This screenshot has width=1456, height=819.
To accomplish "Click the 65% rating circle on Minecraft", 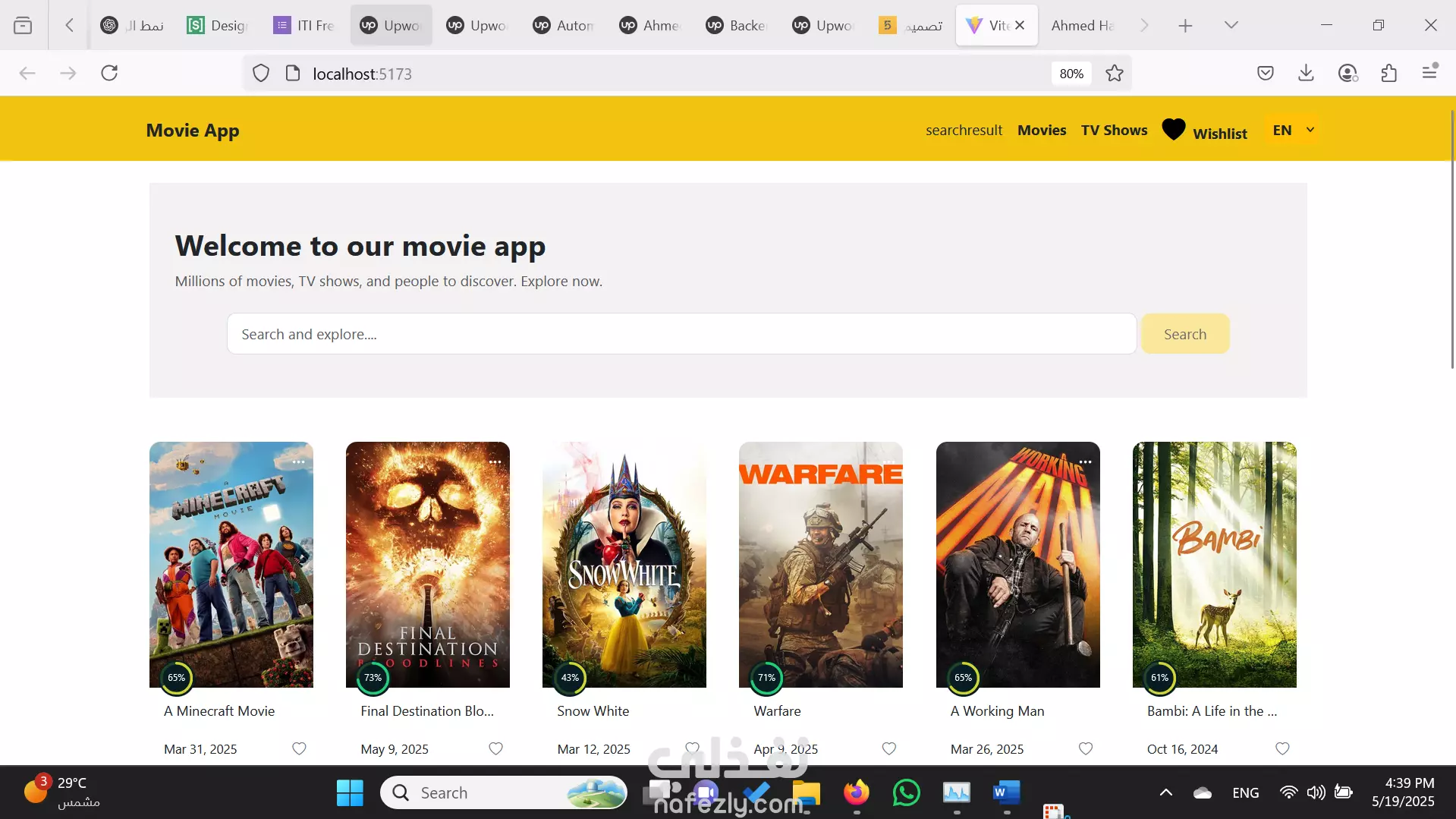I will pyautogui.click(x=177, y=678).
